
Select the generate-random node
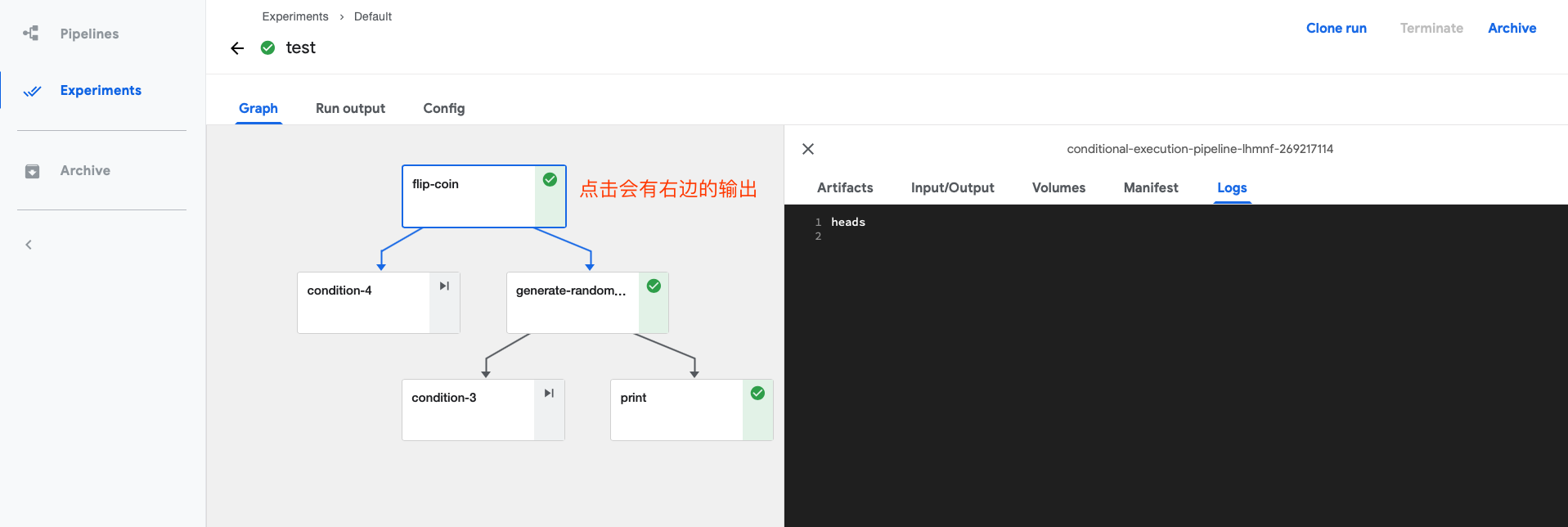[x=572, y=303]
